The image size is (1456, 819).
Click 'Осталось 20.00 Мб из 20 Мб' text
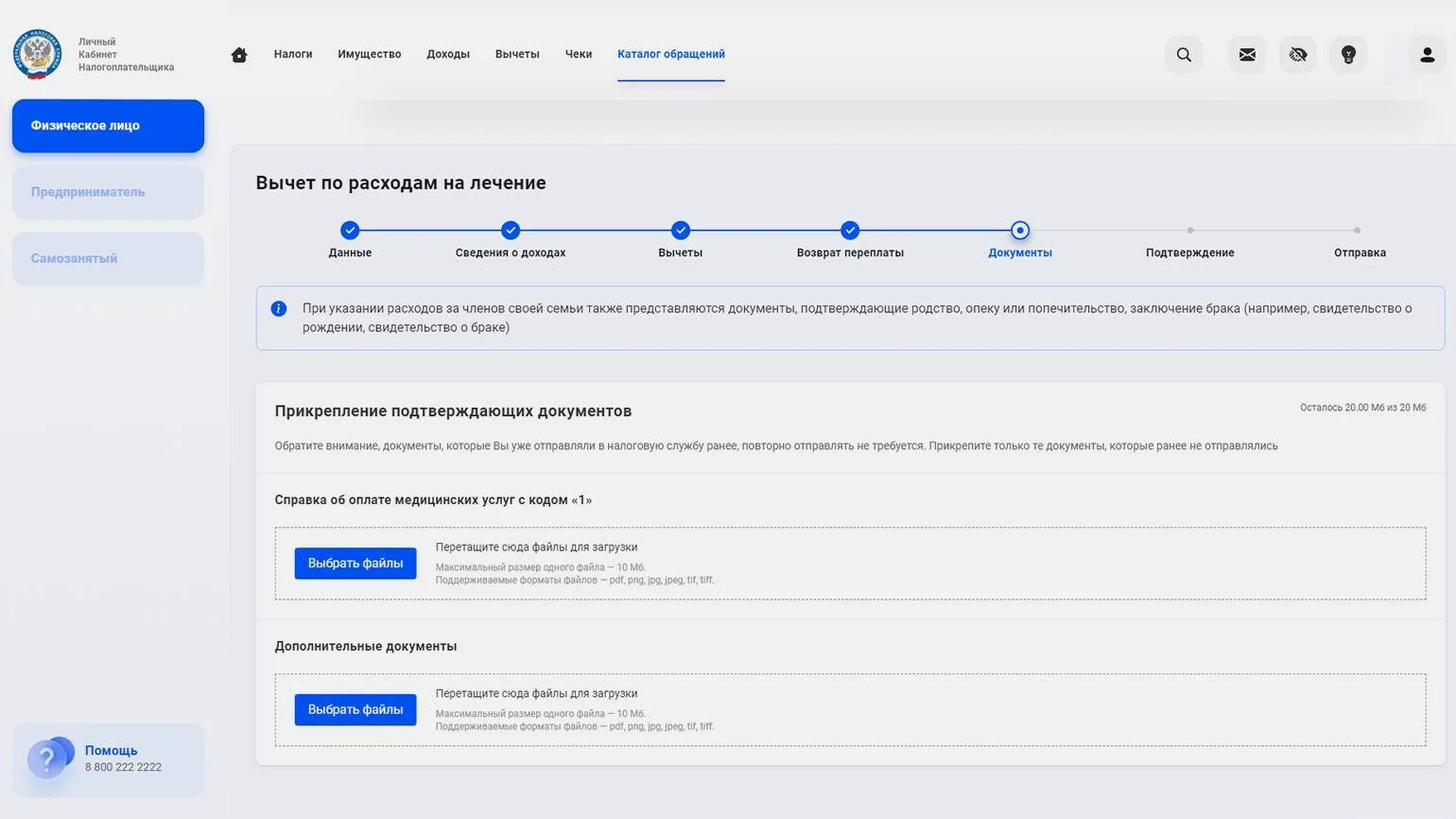pos(1362,408)
